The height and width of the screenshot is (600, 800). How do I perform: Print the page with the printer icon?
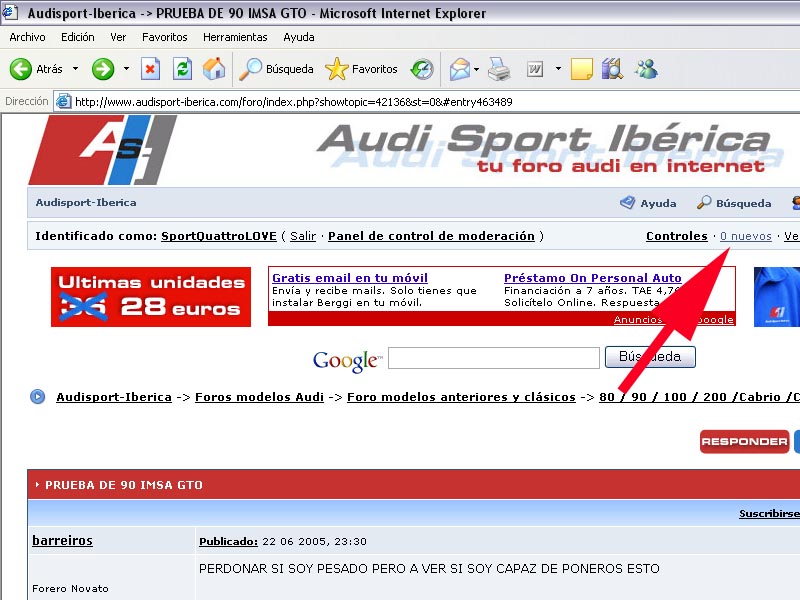click(499, 69)
